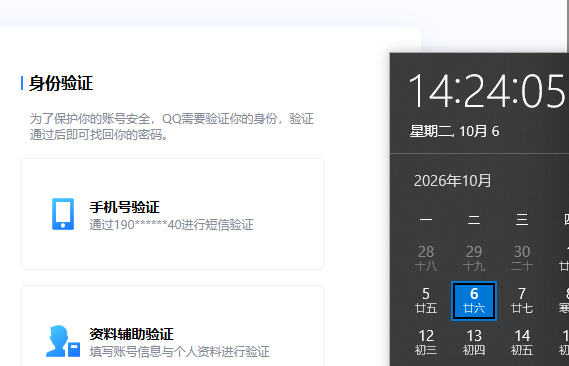
Task: Click the Wednesday column header 三
Action: click(522, 220)
